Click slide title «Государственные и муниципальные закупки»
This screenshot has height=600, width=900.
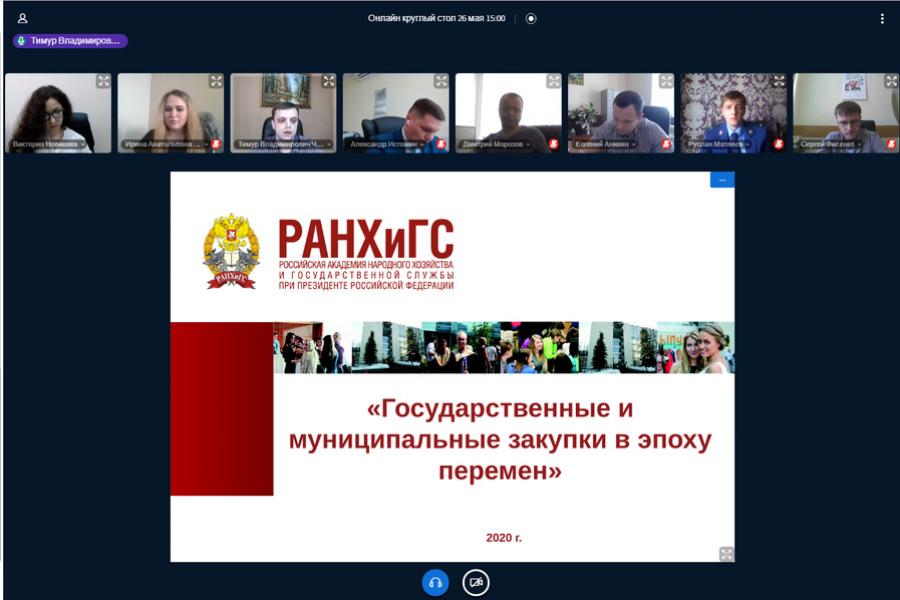[x=500, y=439]
